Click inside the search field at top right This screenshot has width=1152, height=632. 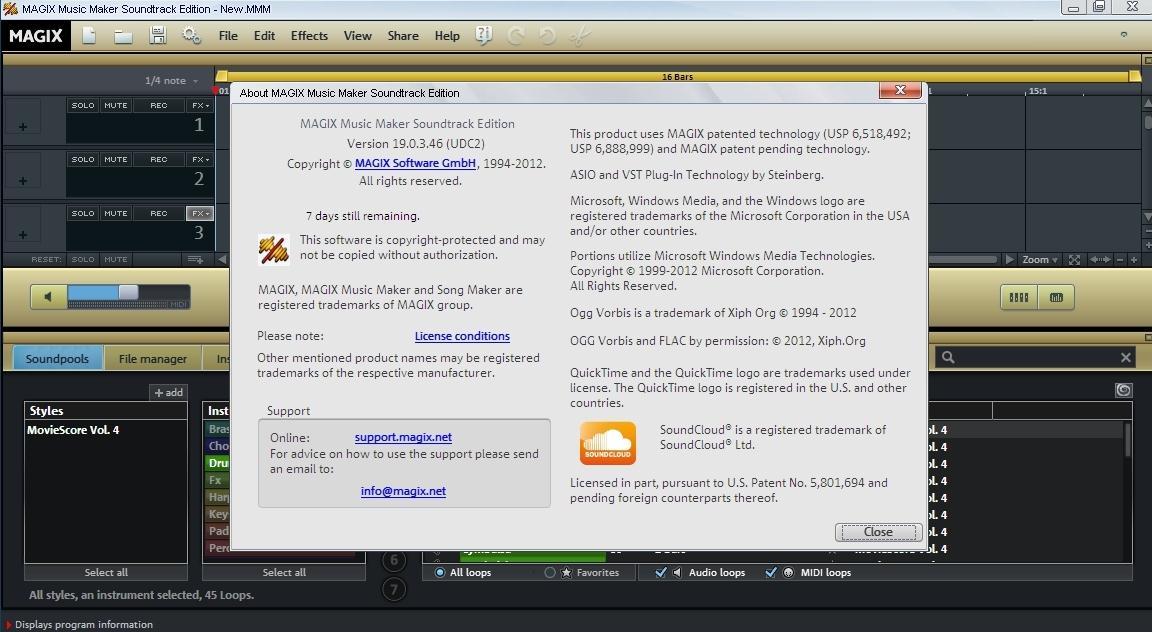[x=1030, y=356]
